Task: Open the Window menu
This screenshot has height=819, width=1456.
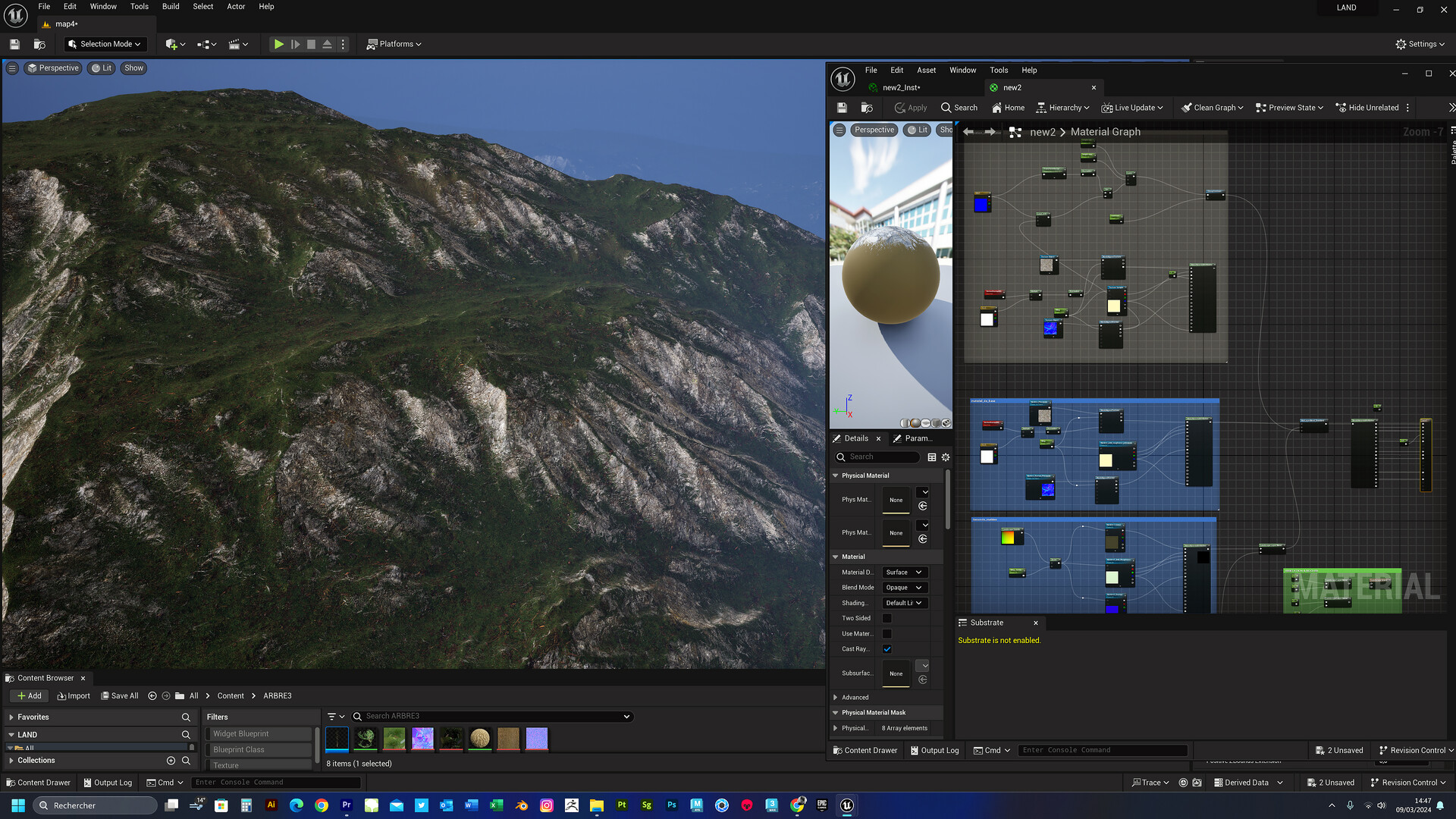Action: point(102,6)
